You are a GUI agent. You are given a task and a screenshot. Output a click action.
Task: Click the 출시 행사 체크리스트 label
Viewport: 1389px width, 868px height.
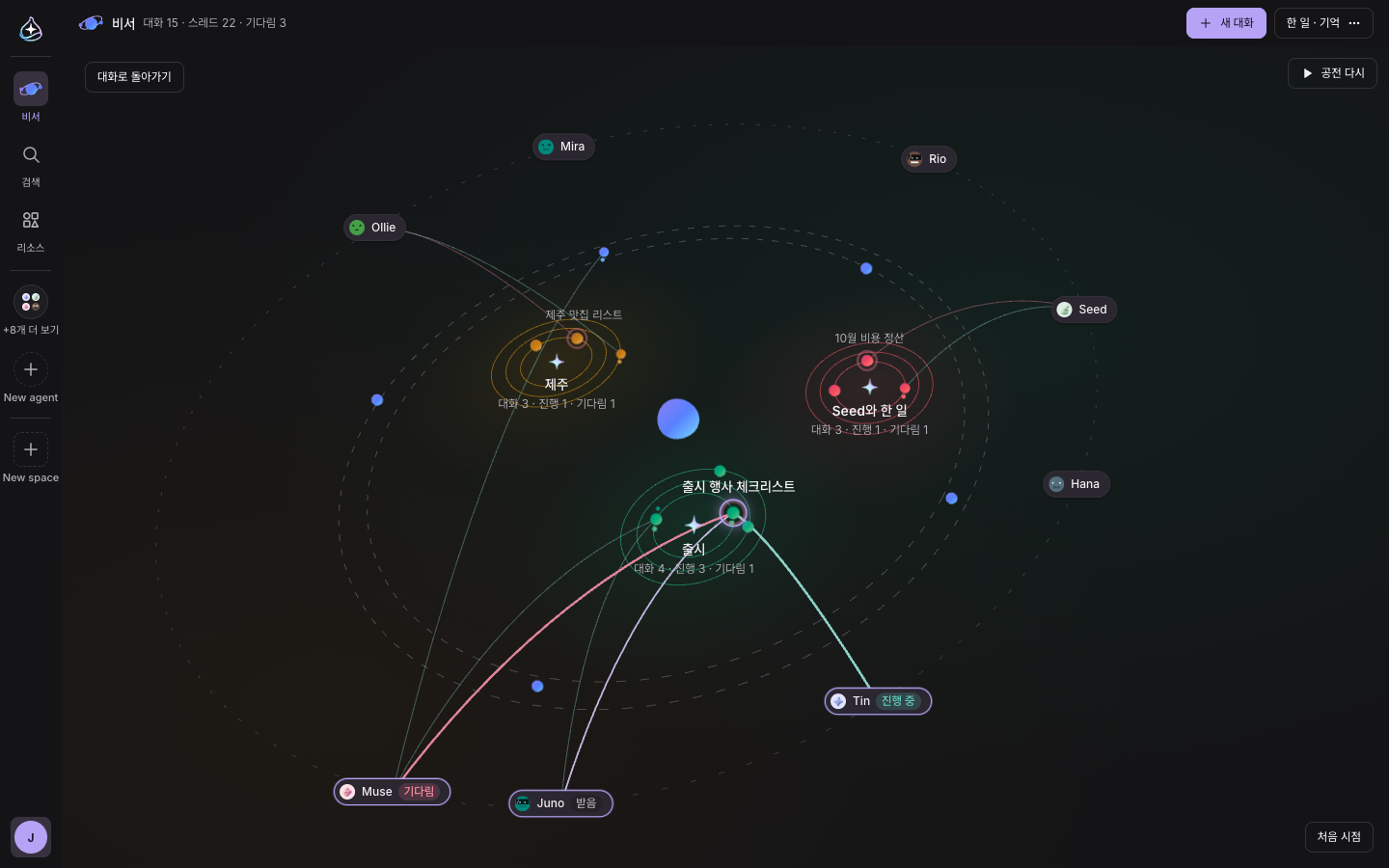point(738,487)
